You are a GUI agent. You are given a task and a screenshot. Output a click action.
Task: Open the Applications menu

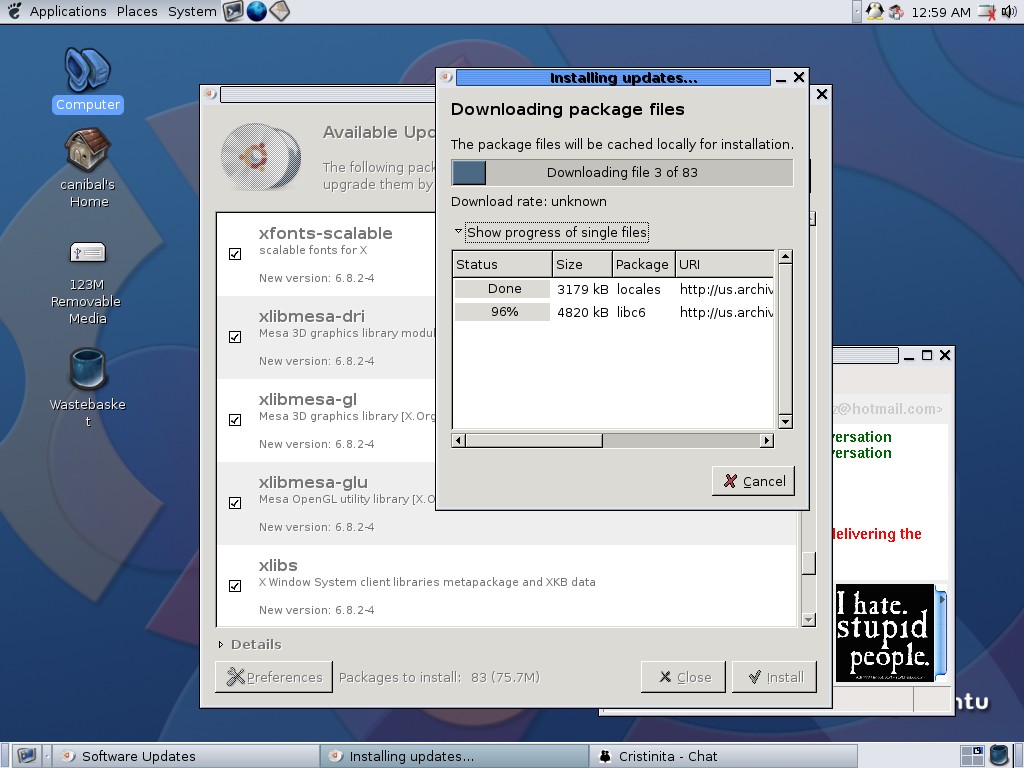(67, 12)
